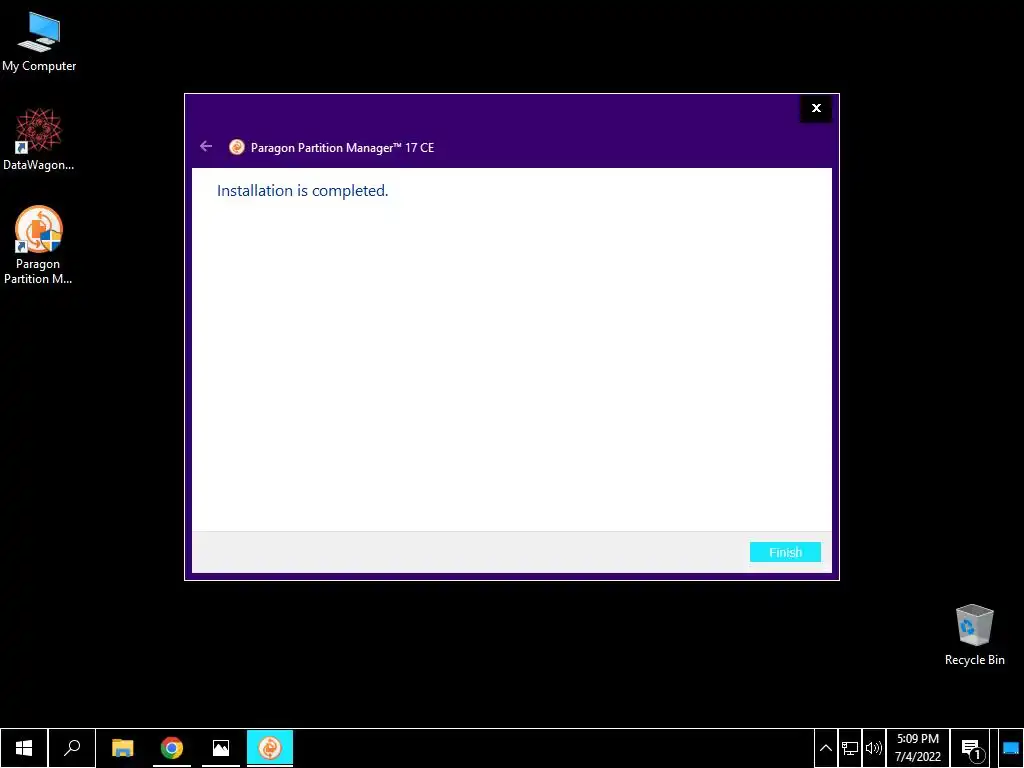Open File Explorer from the taskbar

point(123,748)
